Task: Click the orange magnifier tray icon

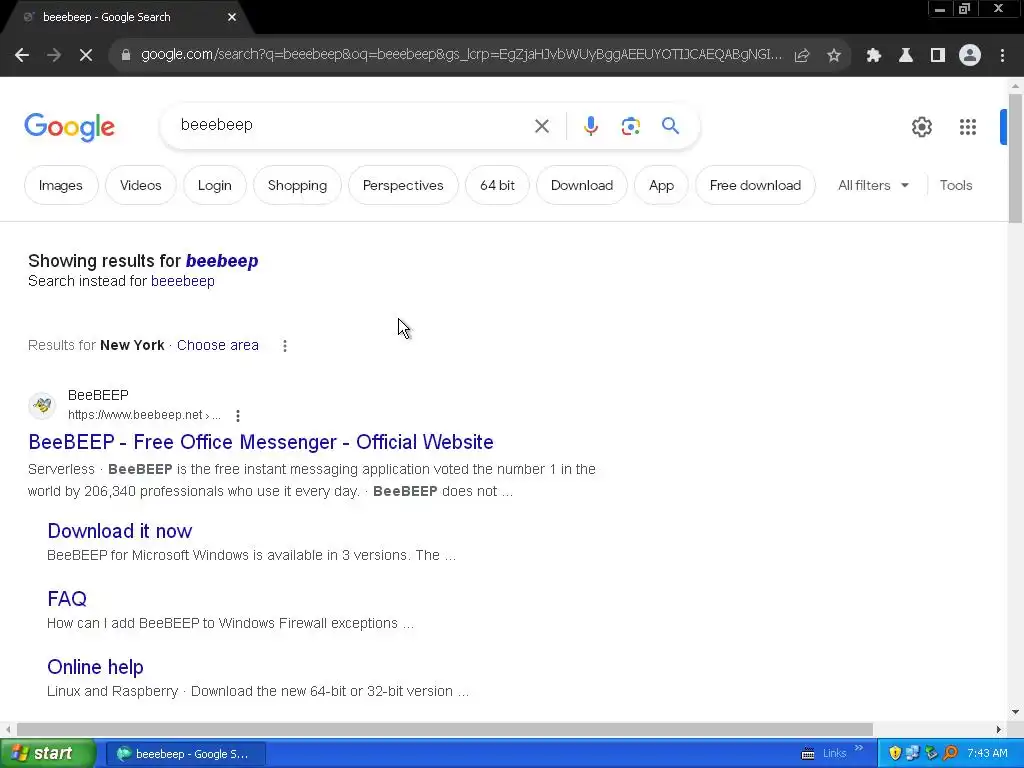Action: 951,753
